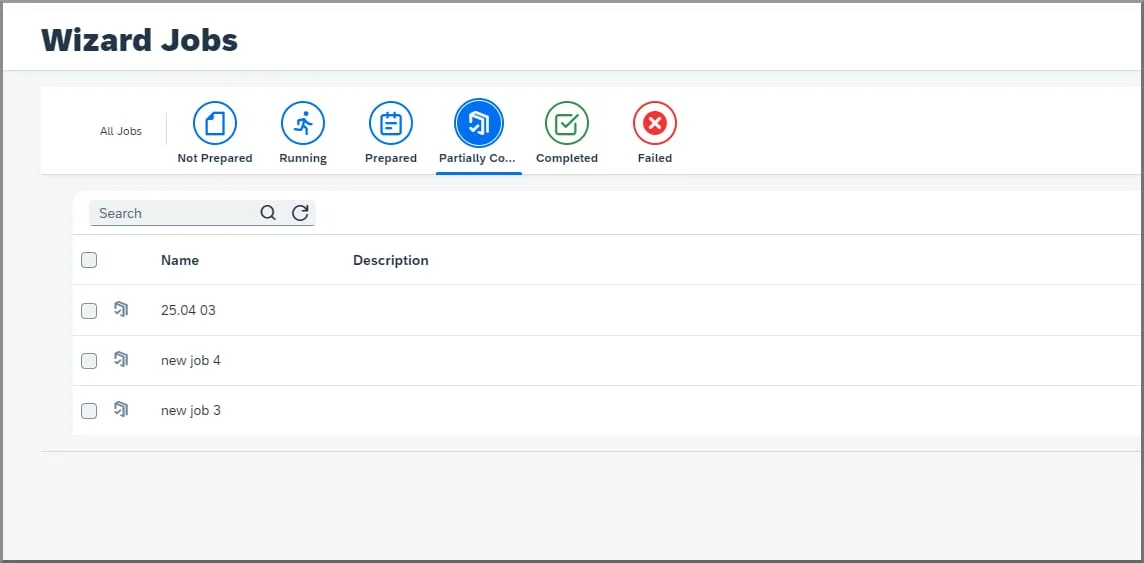Viewport: 1144px width, 563px height.
Task: Open the job named new job 3
Action: 190,411
